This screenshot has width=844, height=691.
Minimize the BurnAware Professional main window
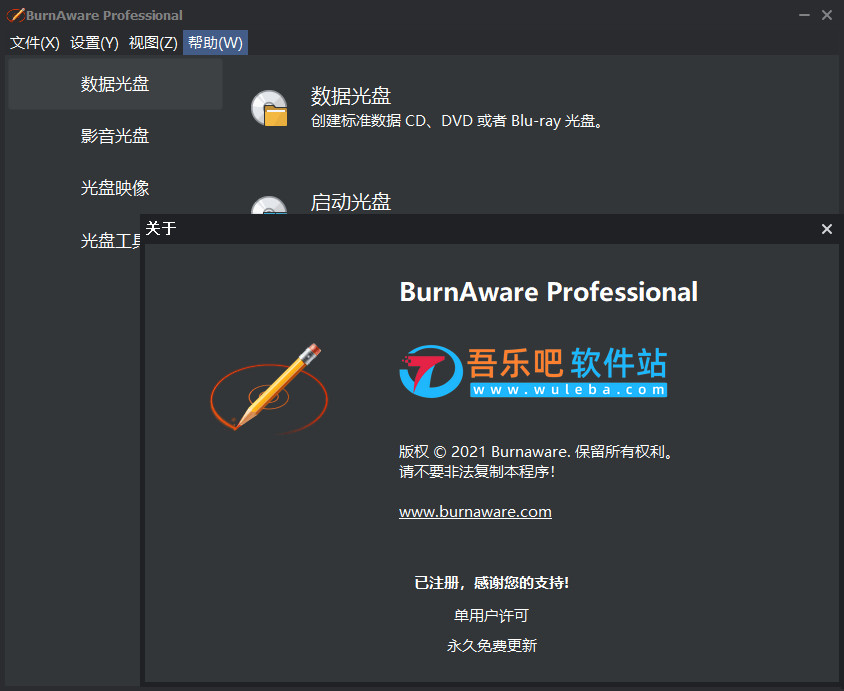(804, 15)
